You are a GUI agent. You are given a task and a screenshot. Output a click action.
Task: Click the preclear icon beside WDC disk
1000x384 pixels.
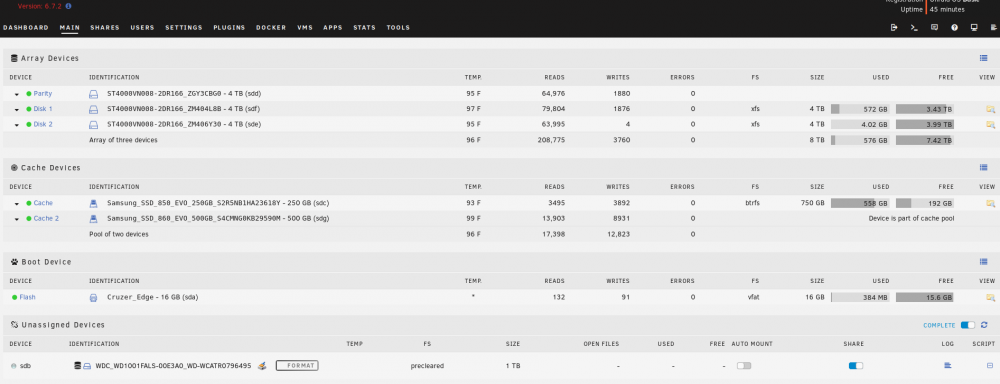(x=261, y=366)
